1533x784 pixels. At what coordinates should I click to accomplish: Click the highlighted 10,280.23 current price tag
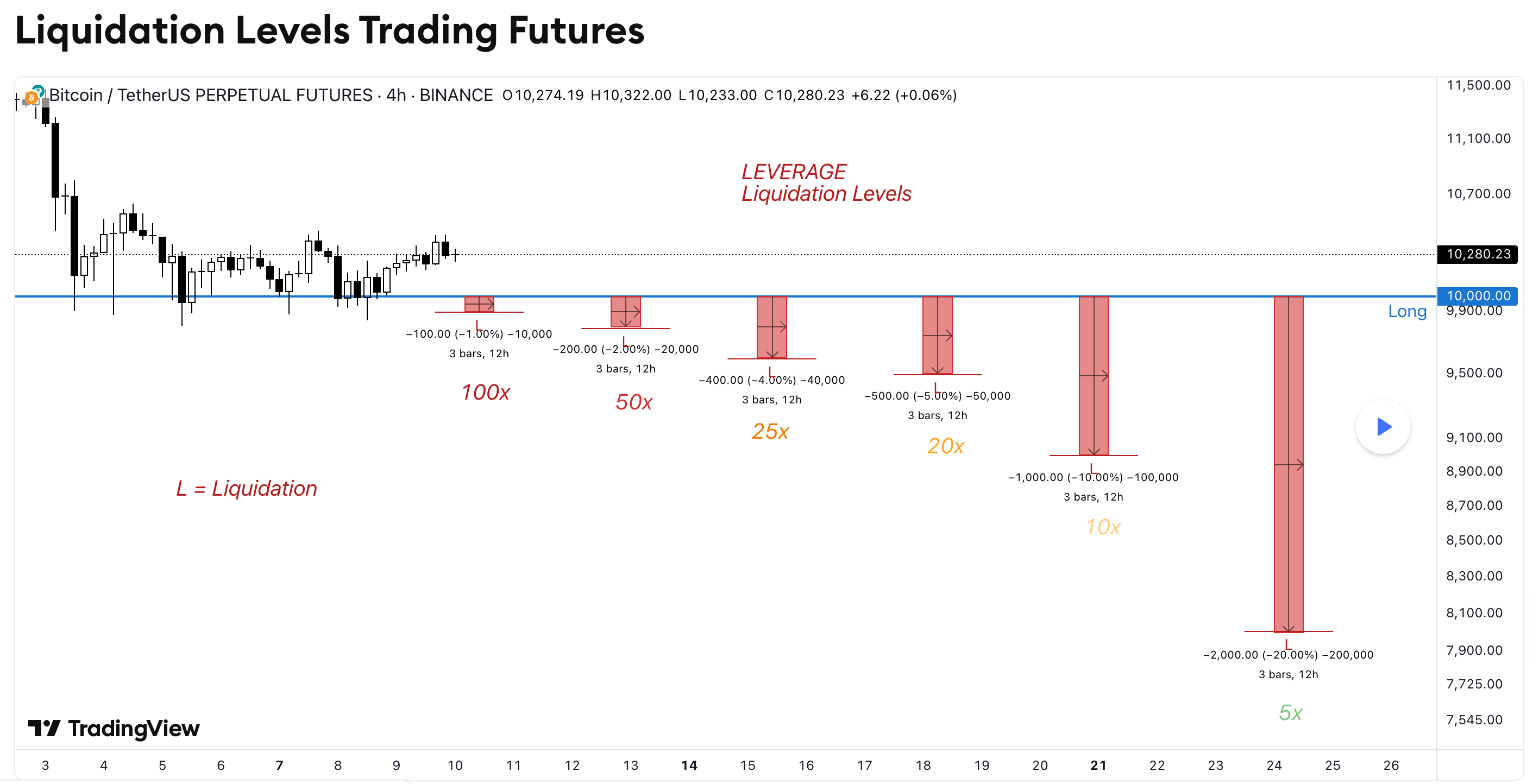[x=1478, y=254]
